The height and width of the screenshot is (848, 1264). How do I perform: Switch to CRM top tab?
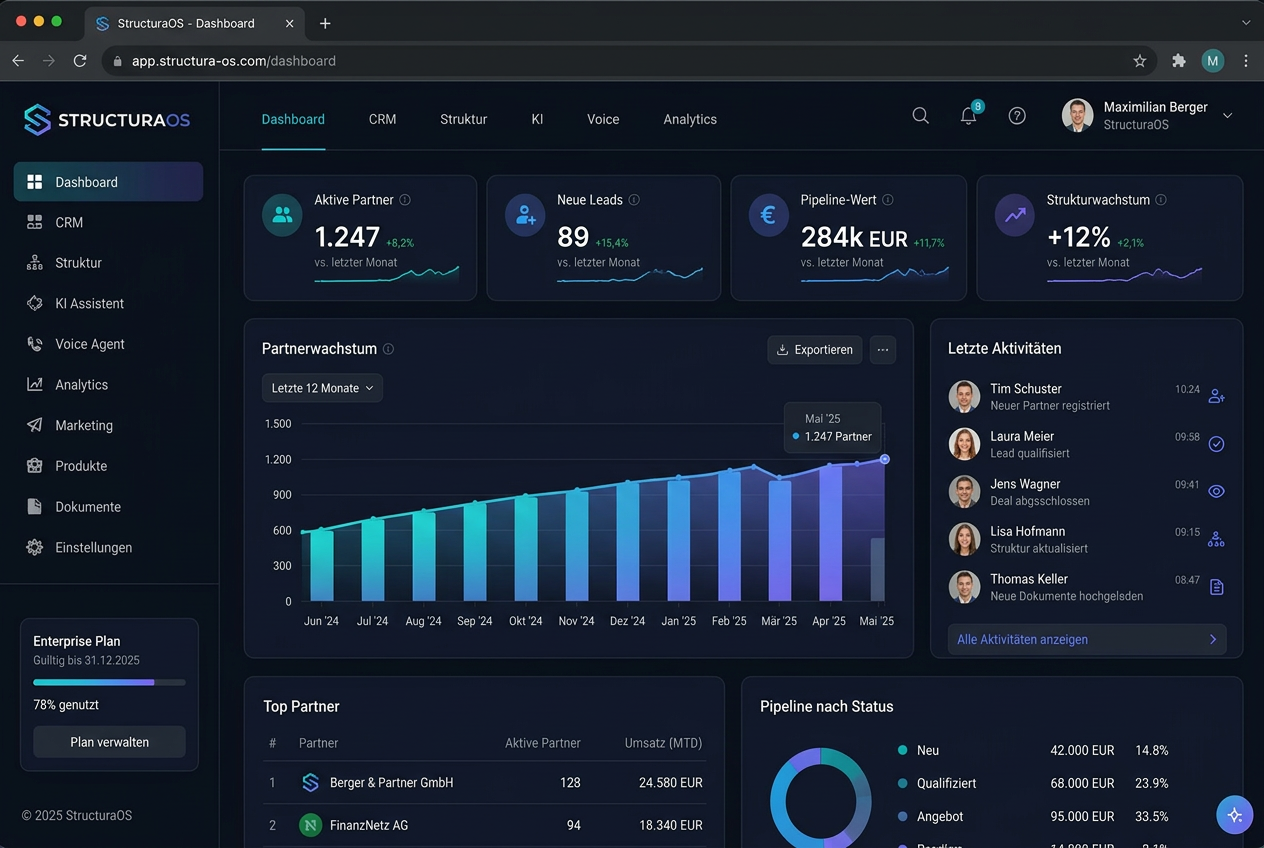click(382, 119)
